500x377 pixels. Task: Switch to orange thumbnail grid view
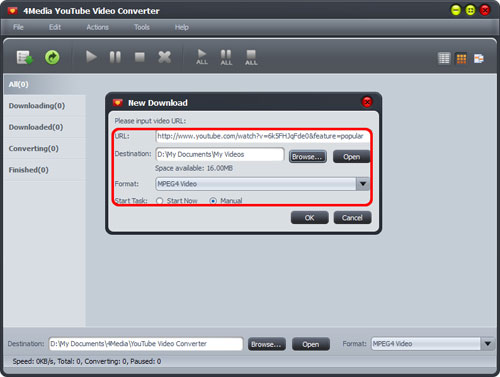pyautogui.click(x=461, y=59)
